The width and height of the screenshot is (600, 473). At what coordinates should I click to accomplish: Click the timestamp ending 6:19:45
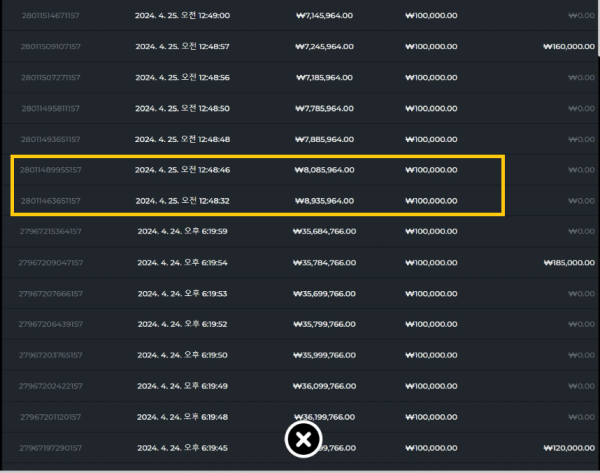coord(183,448)
